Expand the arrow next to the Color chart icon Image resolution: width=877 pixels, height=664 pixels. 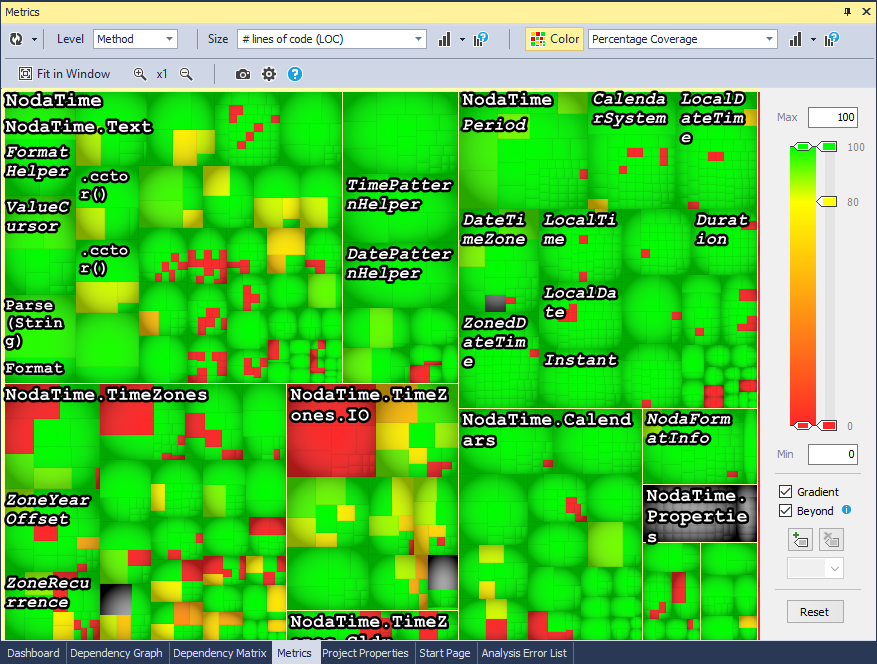click(813, 40)
